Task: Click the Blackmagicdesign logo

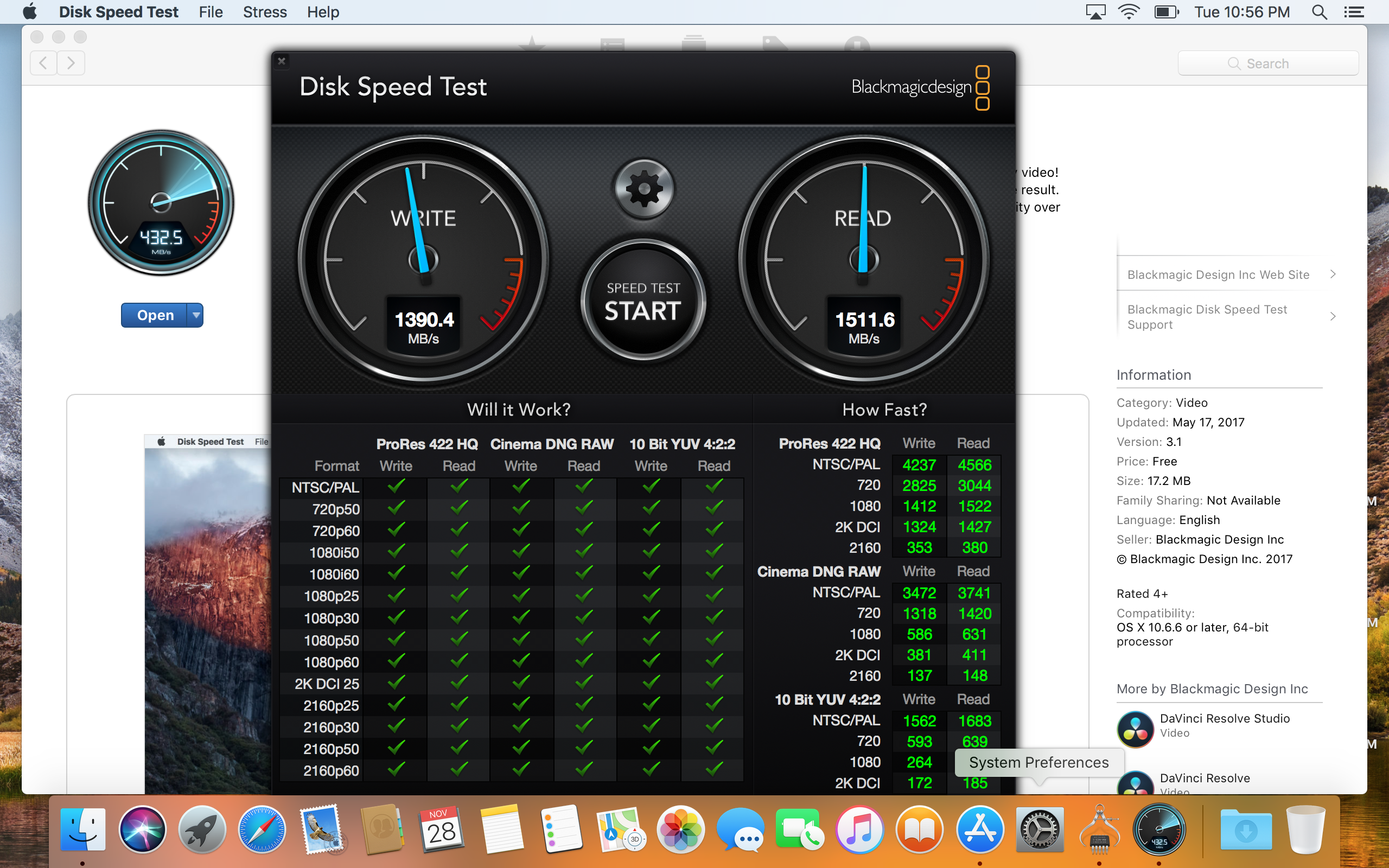Action: 921,87
